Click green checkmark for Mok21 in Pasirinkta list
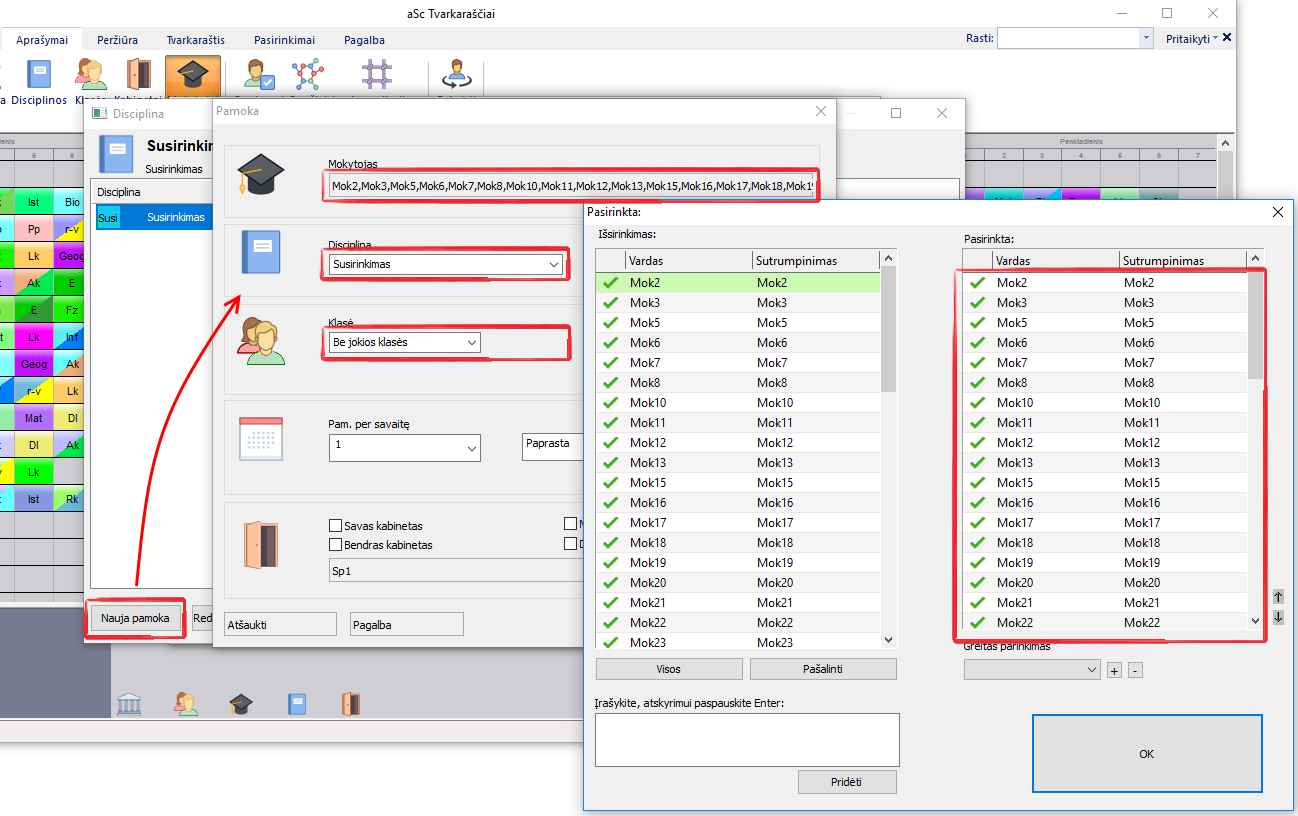The height and width of the screenshot is (816, 1298). (978, 603)
